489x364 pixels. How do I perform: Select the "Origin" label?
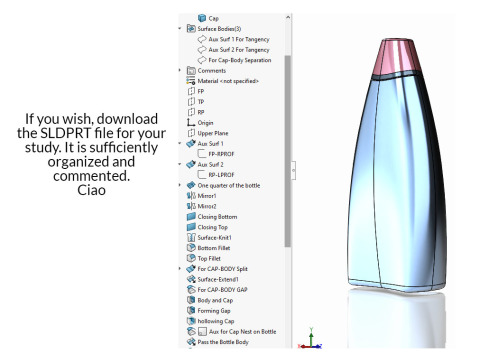pyautogui.click(x=205, y=123)
